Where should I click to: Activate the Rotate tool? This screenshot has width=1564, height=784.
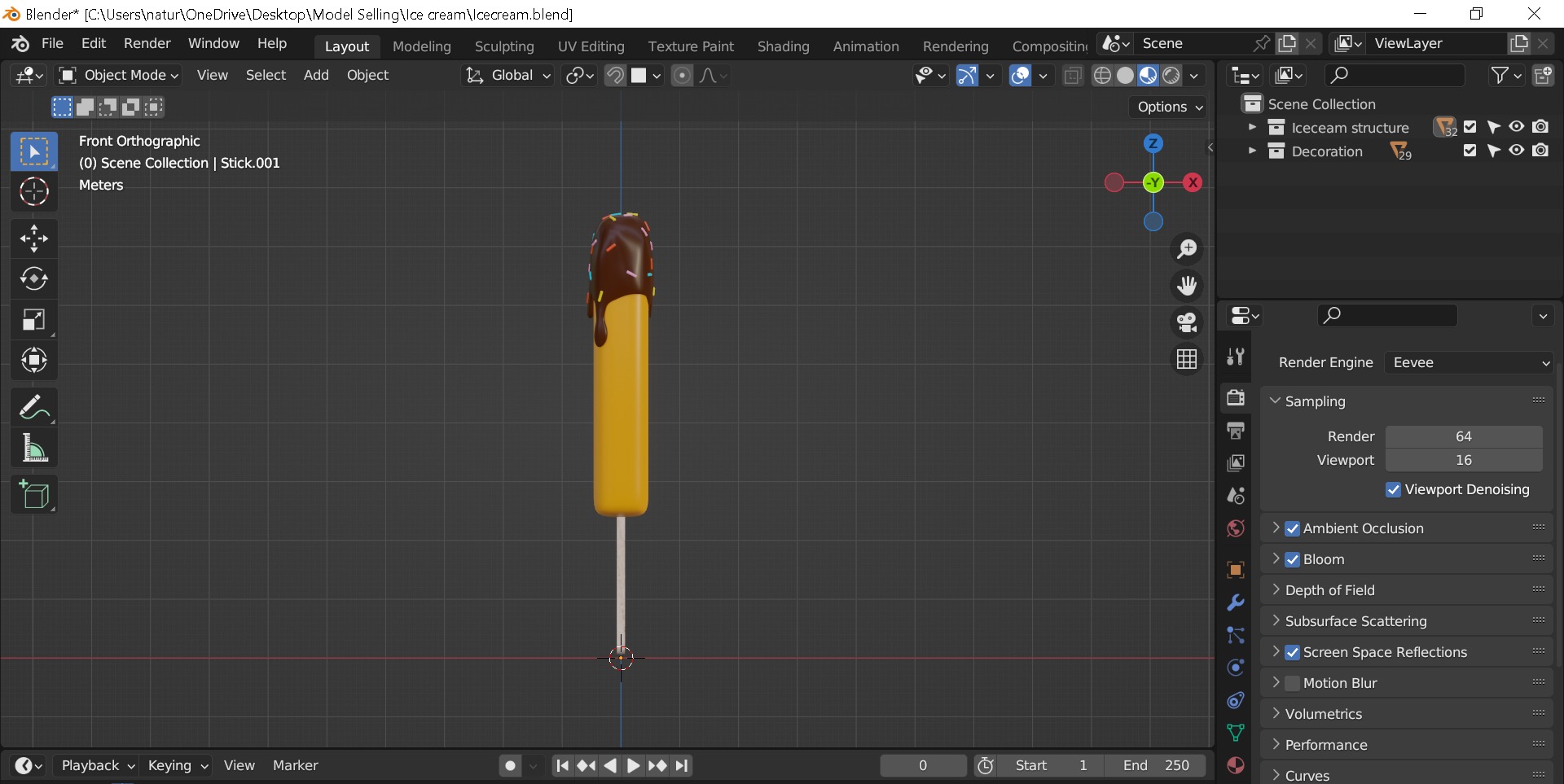pos(33,278)
